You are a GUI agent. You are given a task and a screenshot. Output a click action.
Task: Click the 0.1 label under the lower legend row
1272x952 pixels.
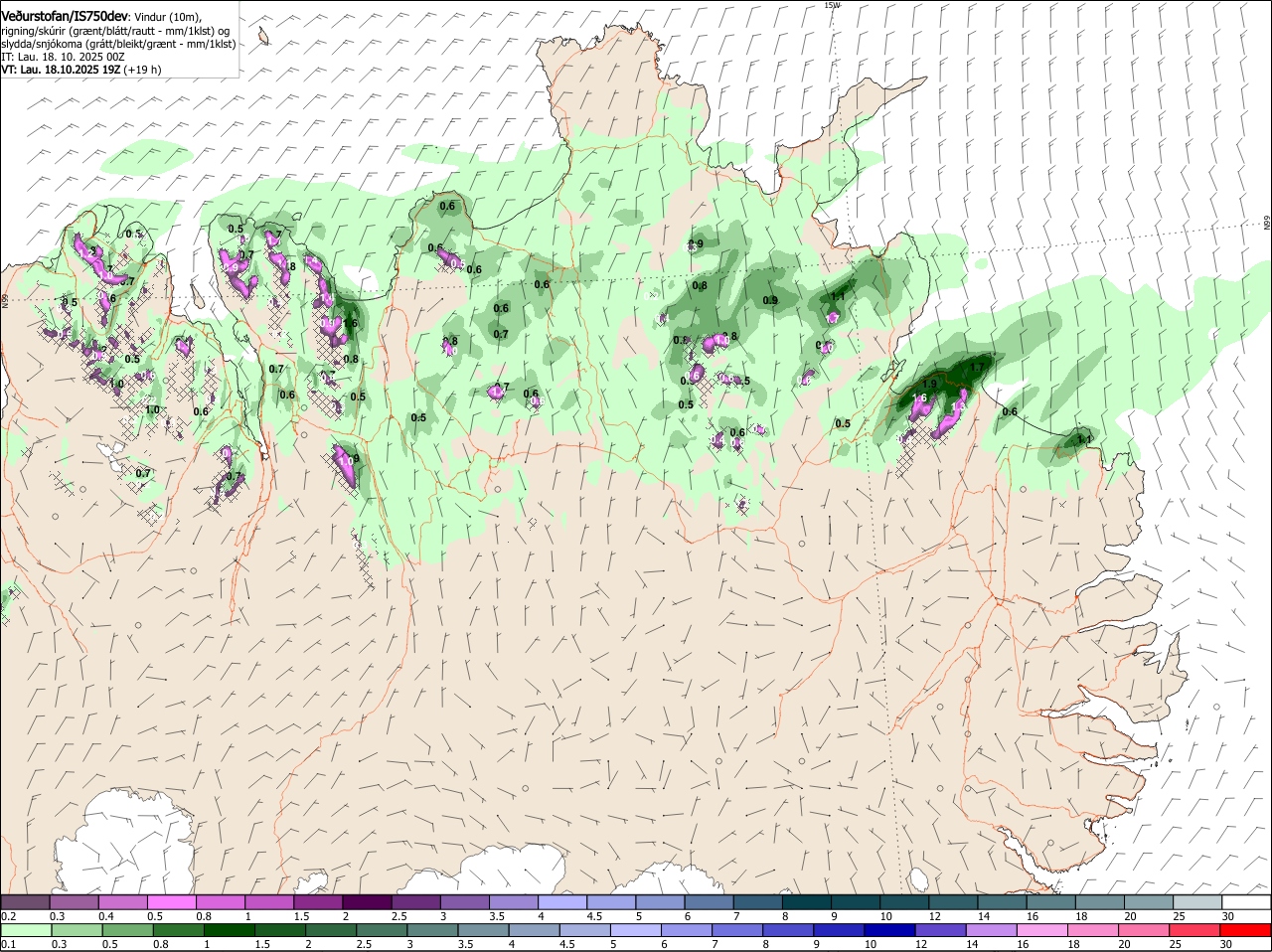point(8,944)
